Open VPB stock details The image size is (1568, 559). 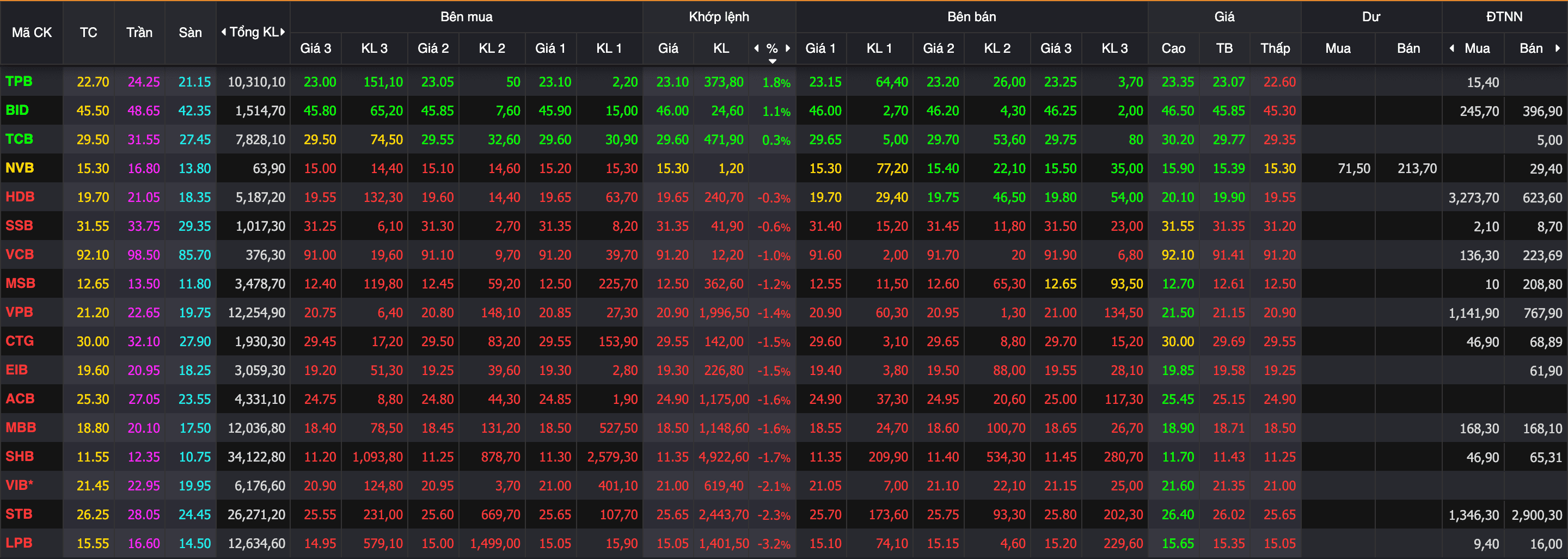(x=19, y=312)
